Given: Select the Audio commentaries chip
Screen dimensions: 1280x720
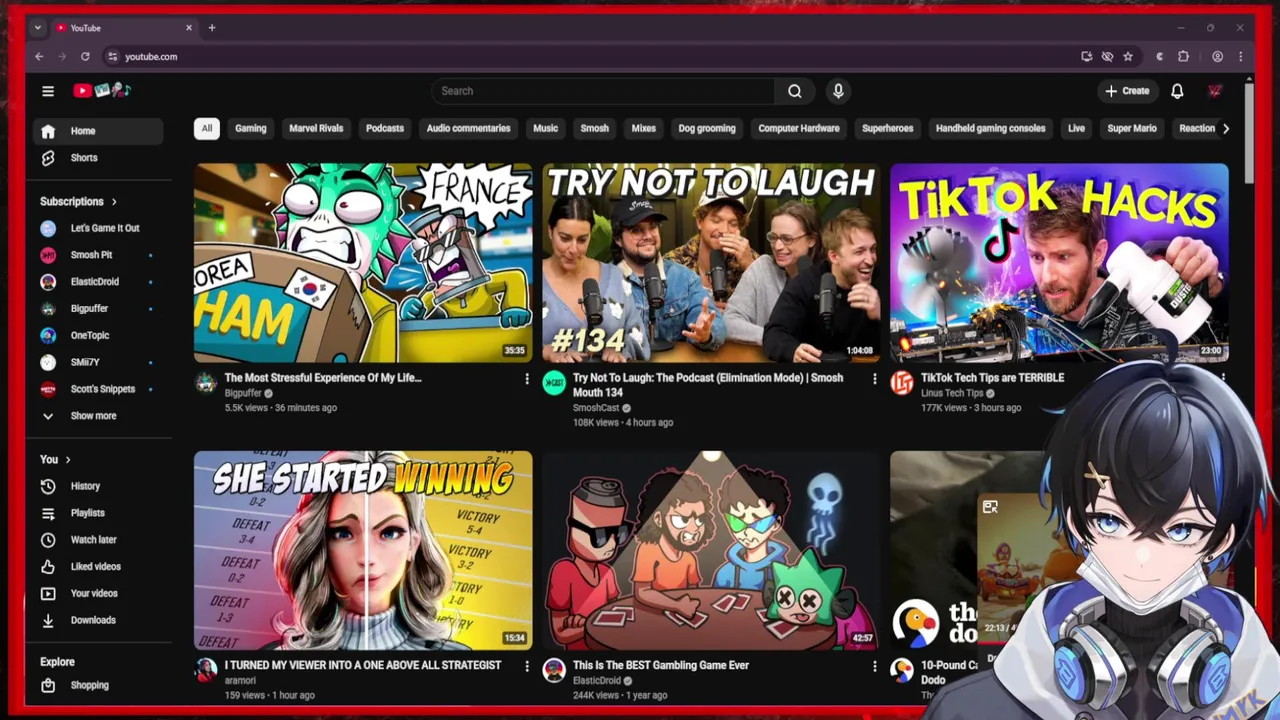Looking at the screenshot, I should point(468,128).
